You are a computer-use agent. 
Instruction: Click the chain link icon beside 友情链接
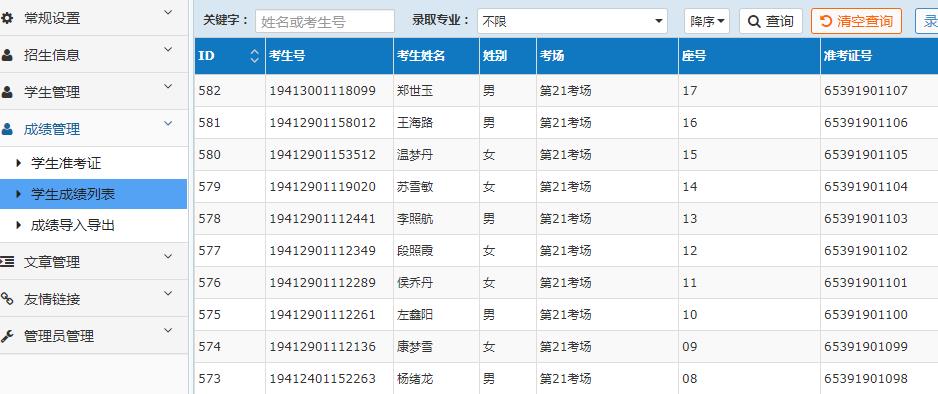[7, 299]
